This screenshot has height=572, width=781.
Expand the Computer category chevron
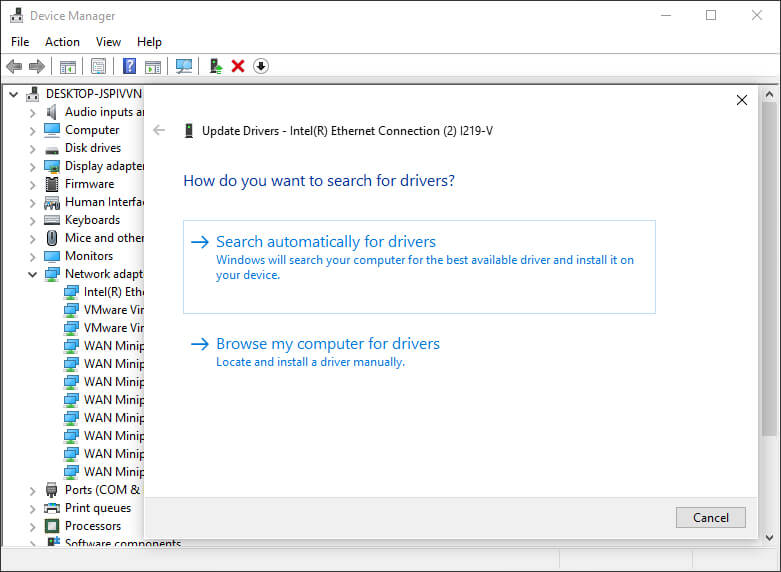pyautogui.click(x=32, y=131)
